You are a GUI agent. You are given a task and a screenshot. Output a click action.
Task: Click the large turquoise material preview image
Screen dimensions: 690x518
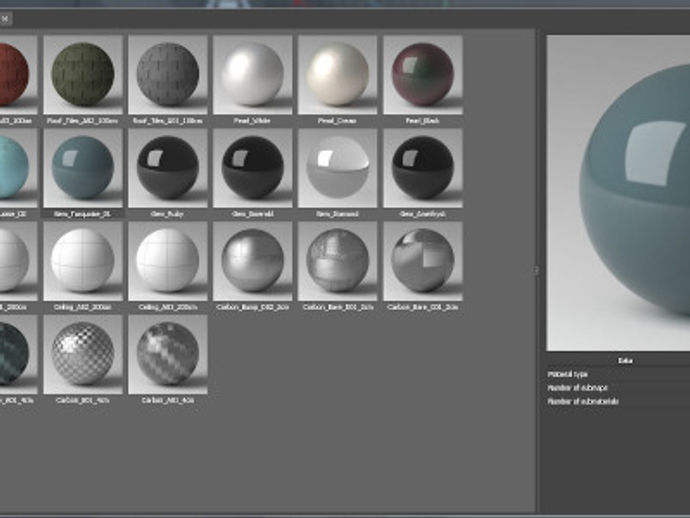[x=618, y=193]
